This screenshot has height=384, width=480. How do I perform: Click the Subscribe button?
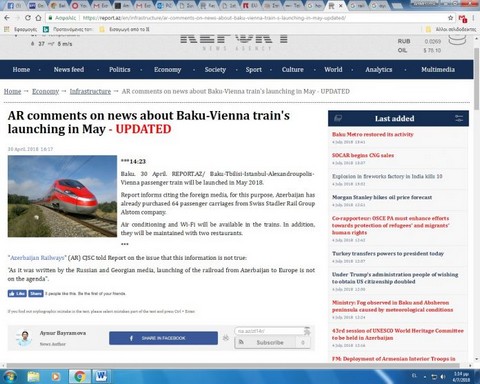(x=270, y=342)
